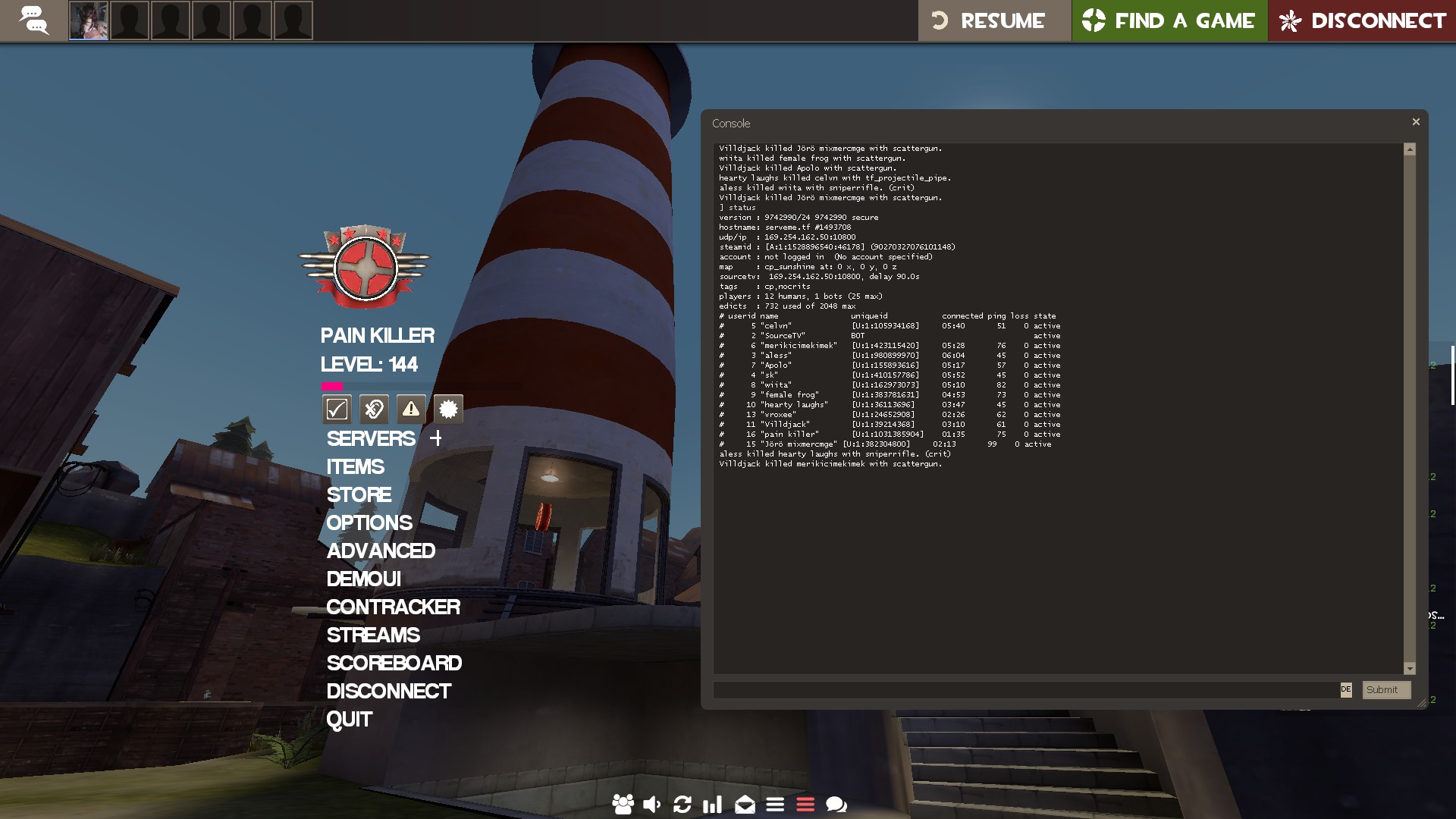Click the group of people icon in bottom bar

point(623,805)
